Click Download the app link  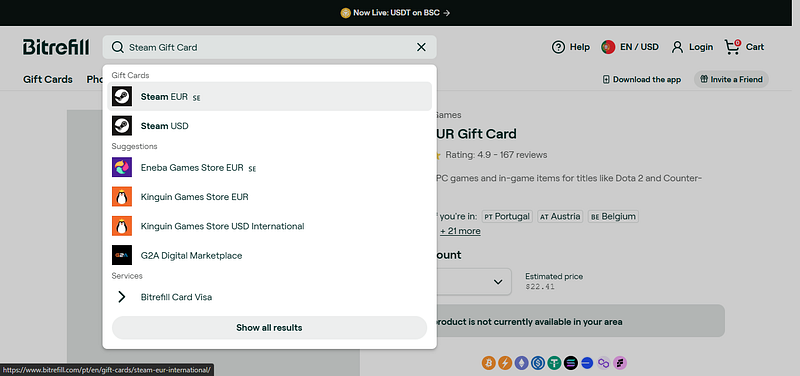pyautogui.click(x=642, y=80)
